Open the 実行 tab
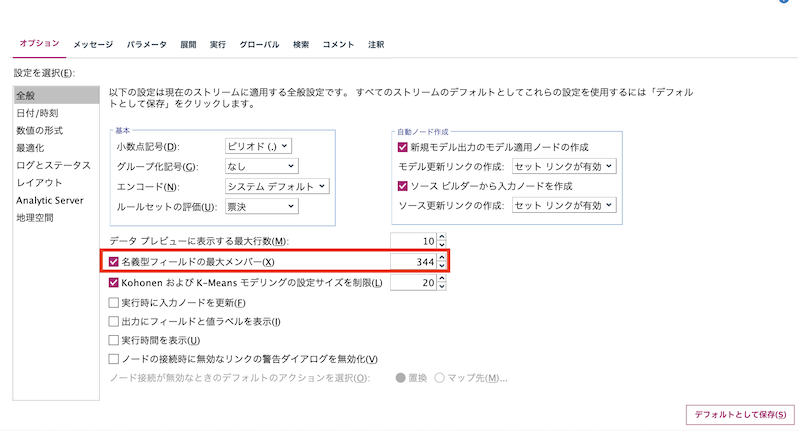The image size is (800, 431). [x=218, y=45]
